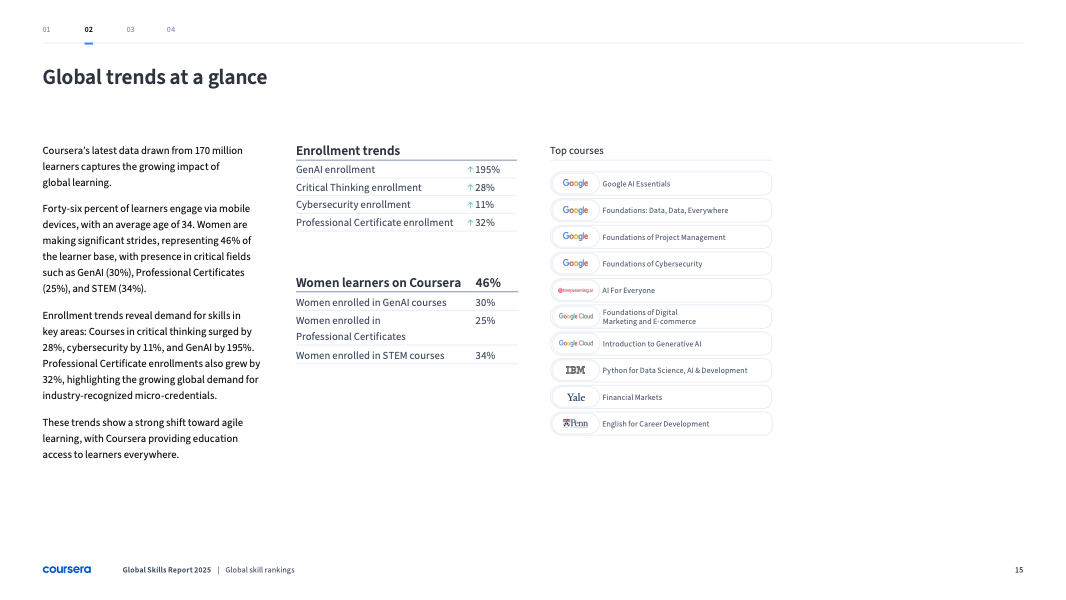The image size is (1066, 600).
Task: Jump to section 04 tab
Action: [171, 30]
